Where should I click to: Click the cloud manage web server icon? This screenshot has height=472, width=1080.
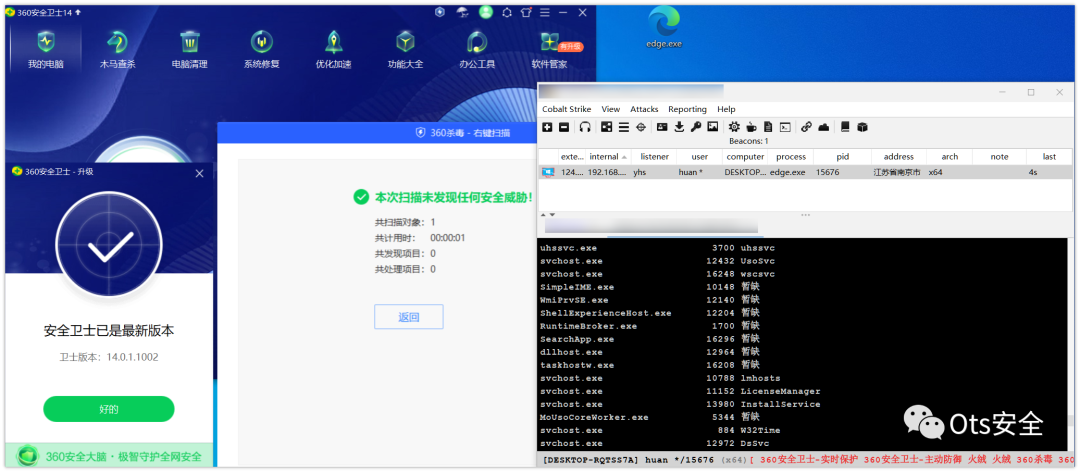(823, 127)
